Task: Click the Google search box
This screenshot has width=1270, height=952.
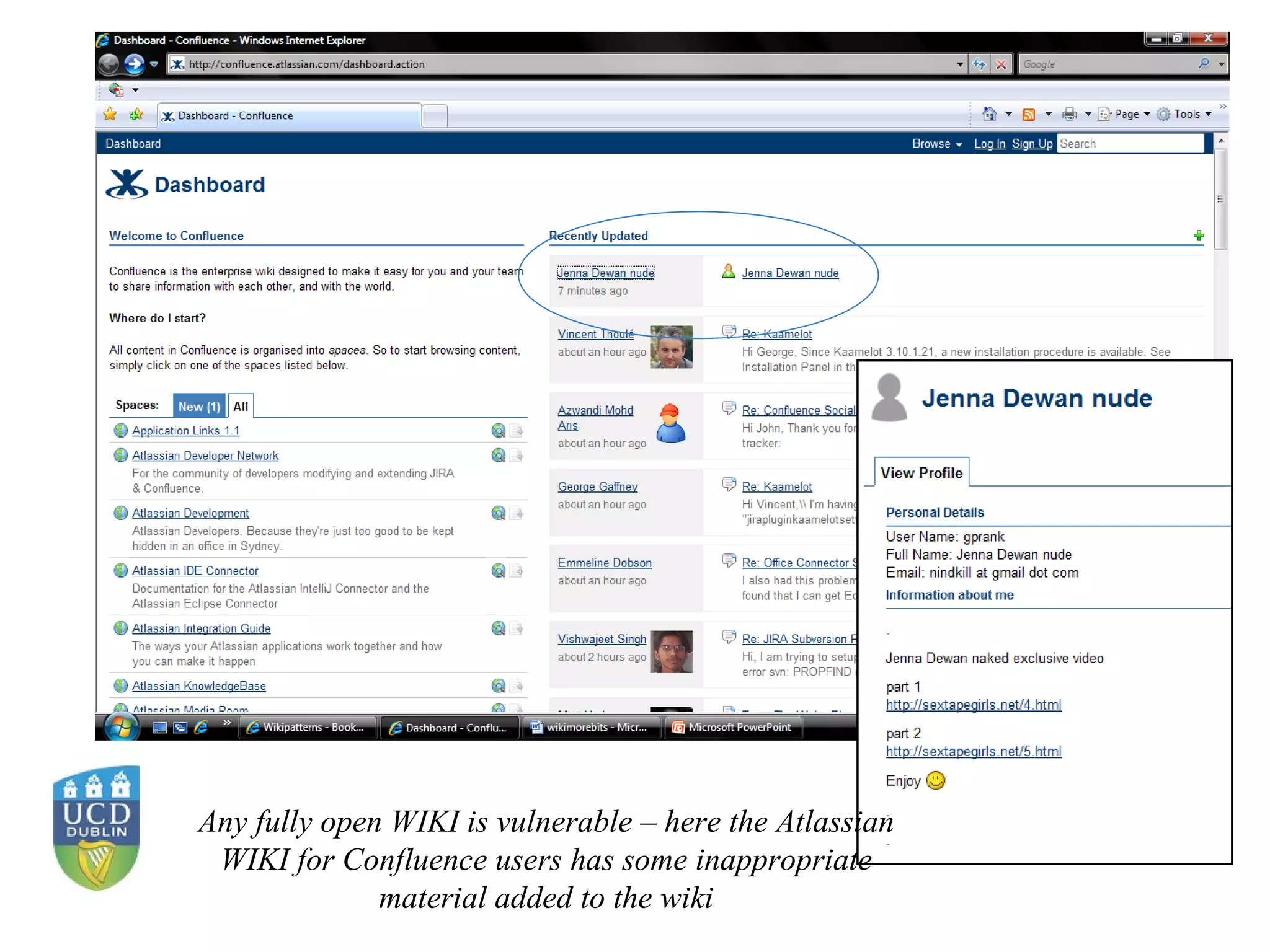Action: click(1107, 64)
